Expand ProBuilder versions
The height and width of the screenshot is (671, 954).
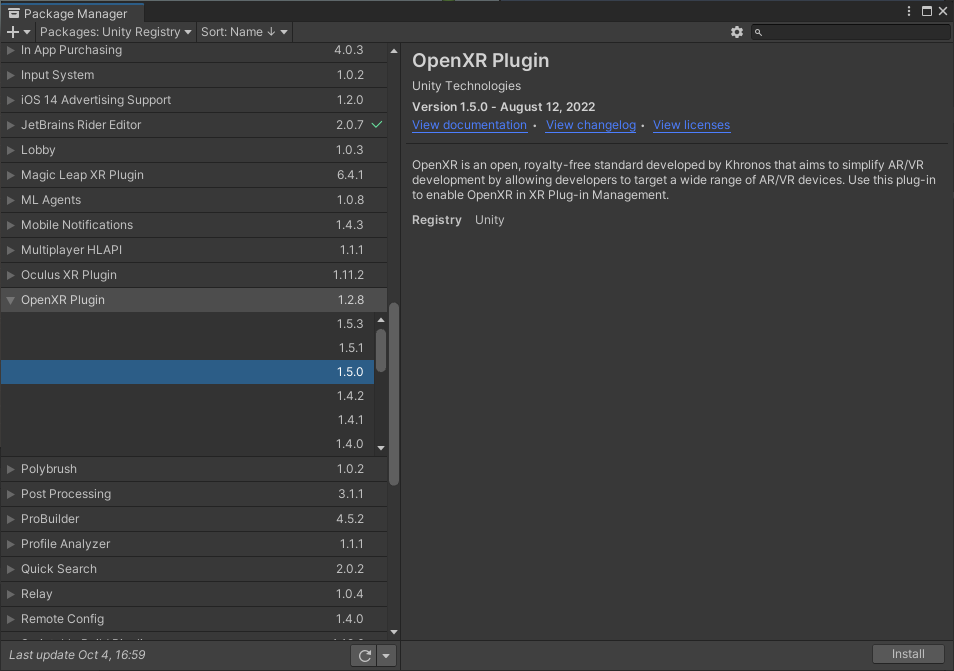click(10, 519)
